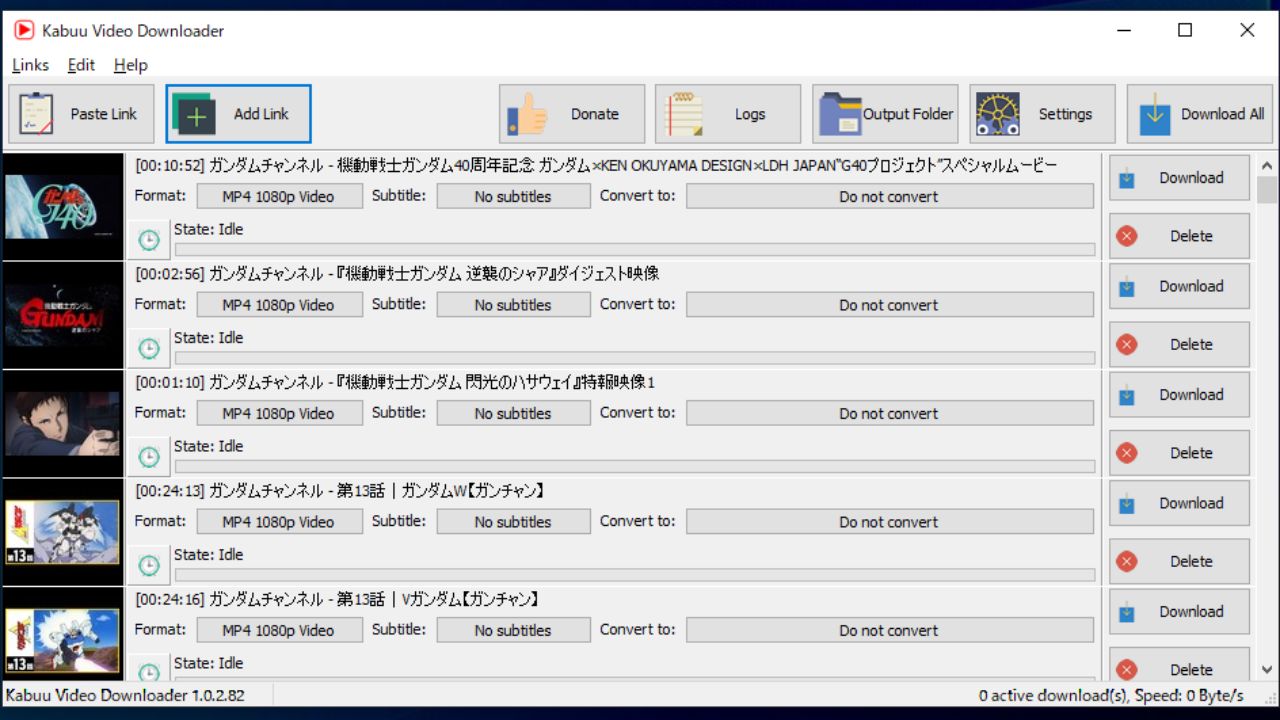
Task: Open Convert to dropdown for Vガンダム video
Action: (889, 630)
